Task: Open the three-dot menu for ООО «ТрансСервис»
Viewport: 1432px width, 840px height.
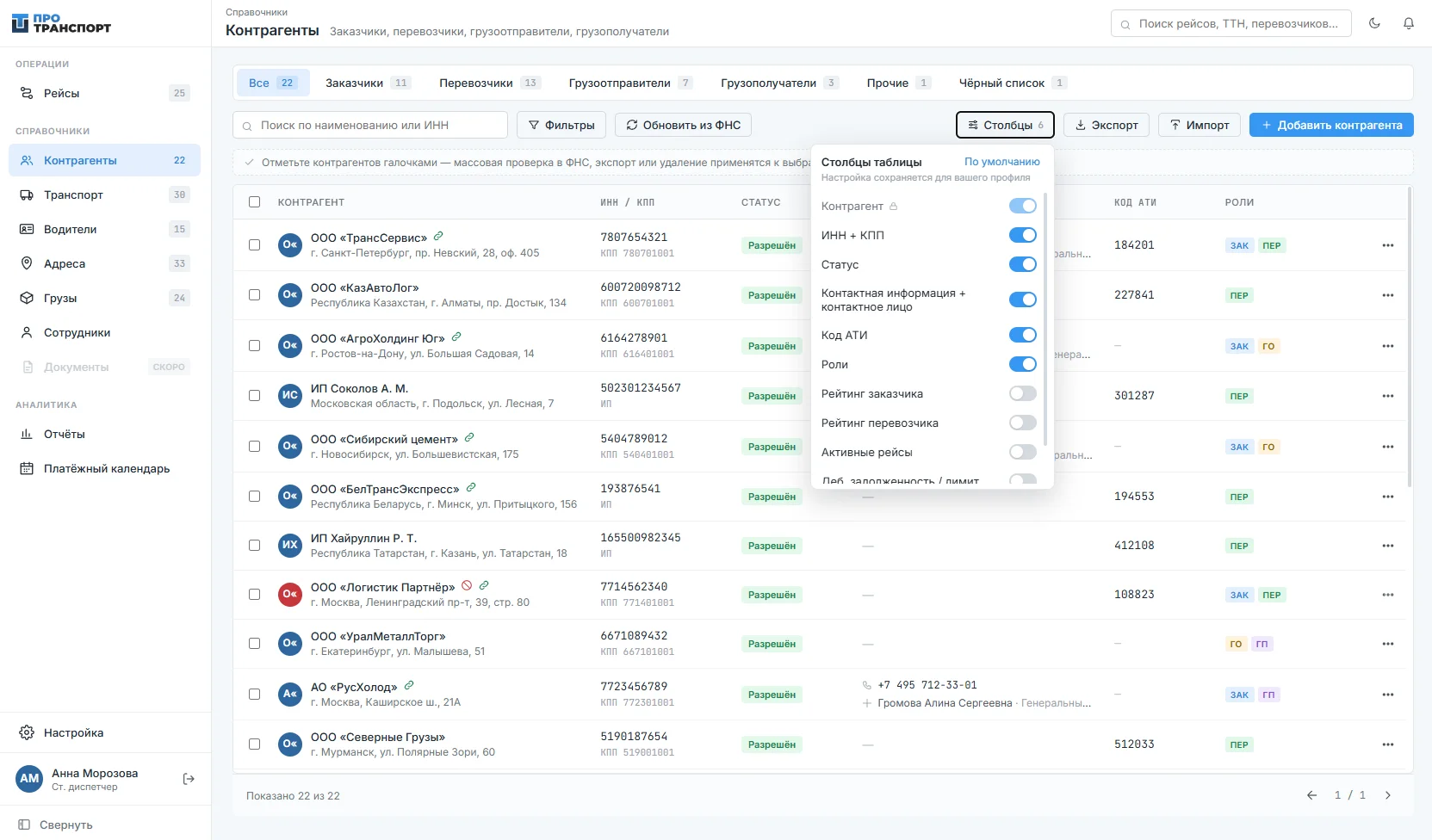Action: click(1387, 245)
